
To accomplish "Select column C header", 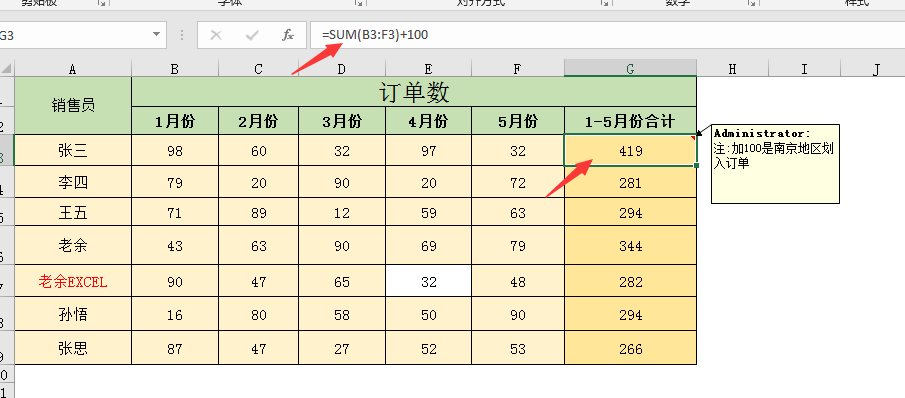I will [x=258, y=69].
